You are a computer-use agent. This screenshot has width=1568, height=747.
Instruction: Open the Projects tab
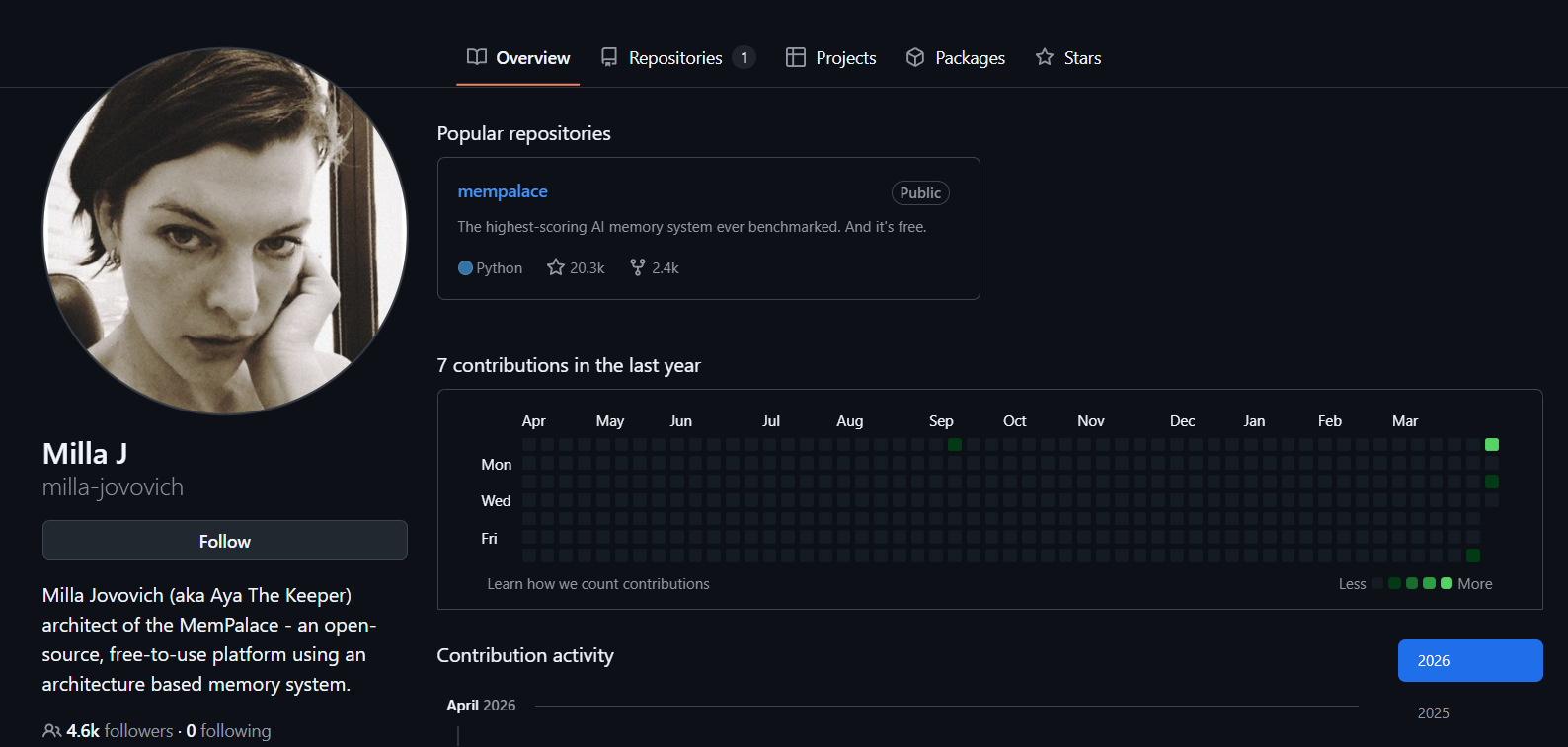[x=845, y=58]
